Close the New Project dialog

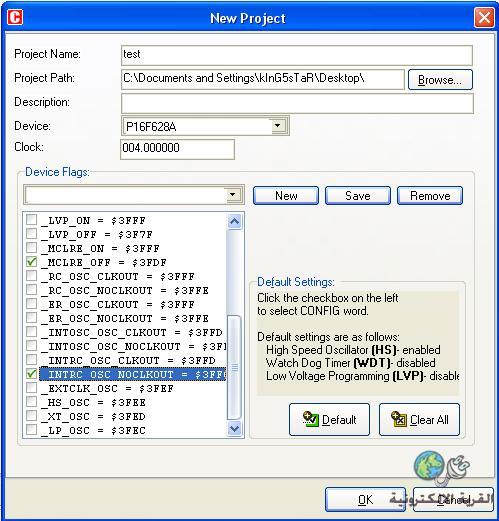[484, 17]
